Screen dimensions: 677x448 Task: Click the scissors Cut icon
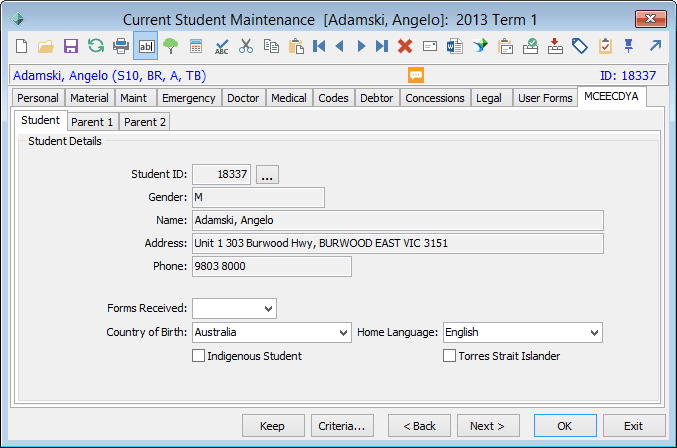tap(246, 46)
